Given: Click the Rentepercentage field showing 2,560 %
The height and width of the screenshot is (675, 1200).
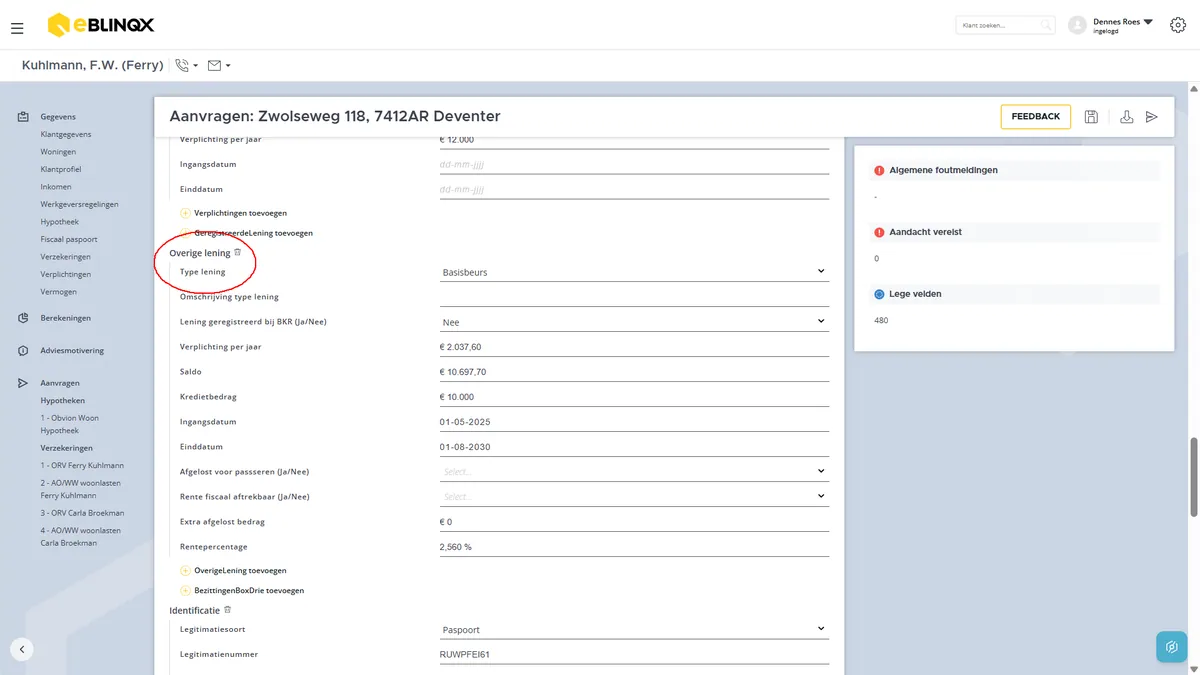Looking at the screenshot, I should (634, 547).
